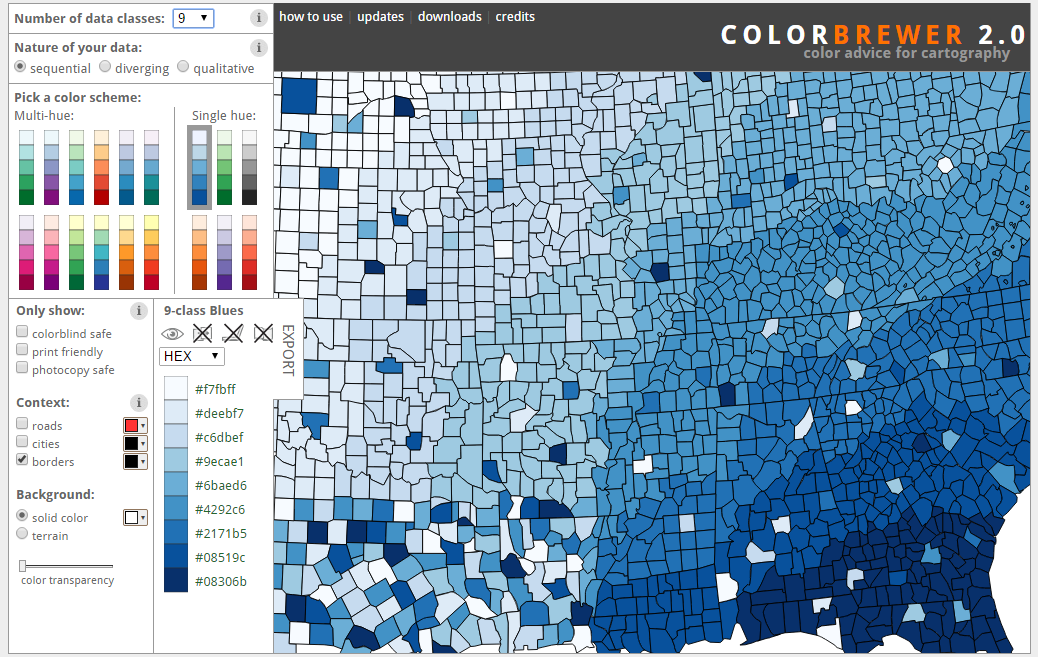Click the info icon next to Context
This screenshot has width=1038, height=657.
[x=137, y=402]
